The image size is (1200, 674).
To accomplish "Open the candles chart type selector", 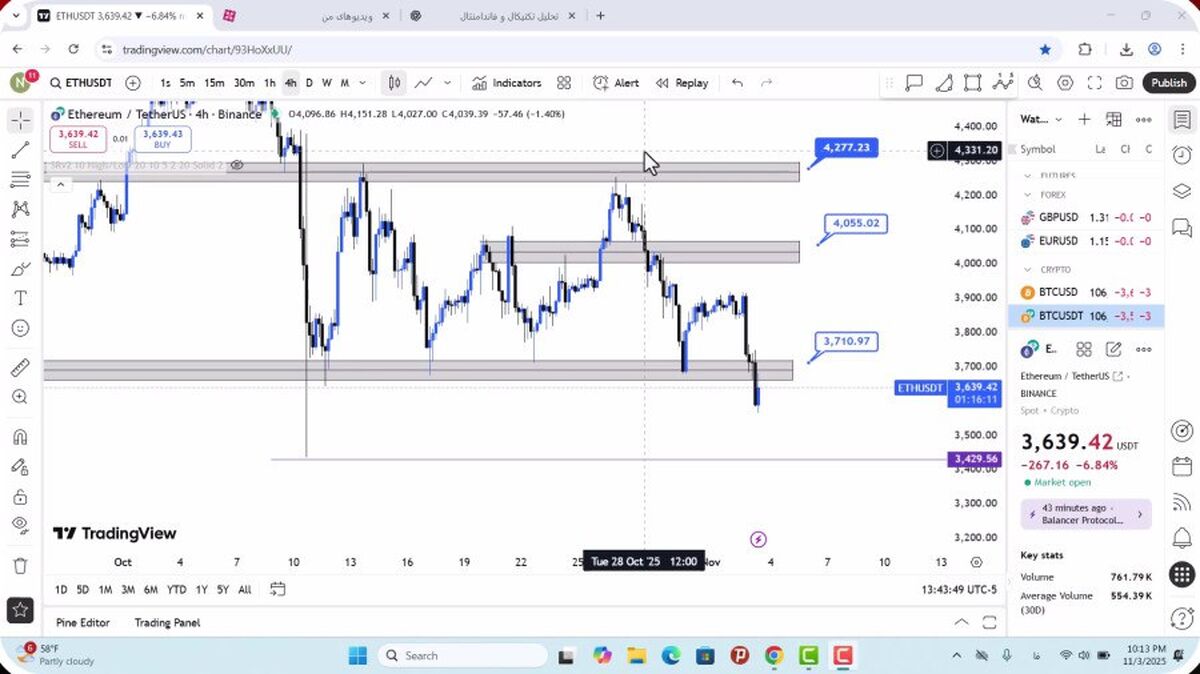I will pyautogui.click(x=395, y=83).
